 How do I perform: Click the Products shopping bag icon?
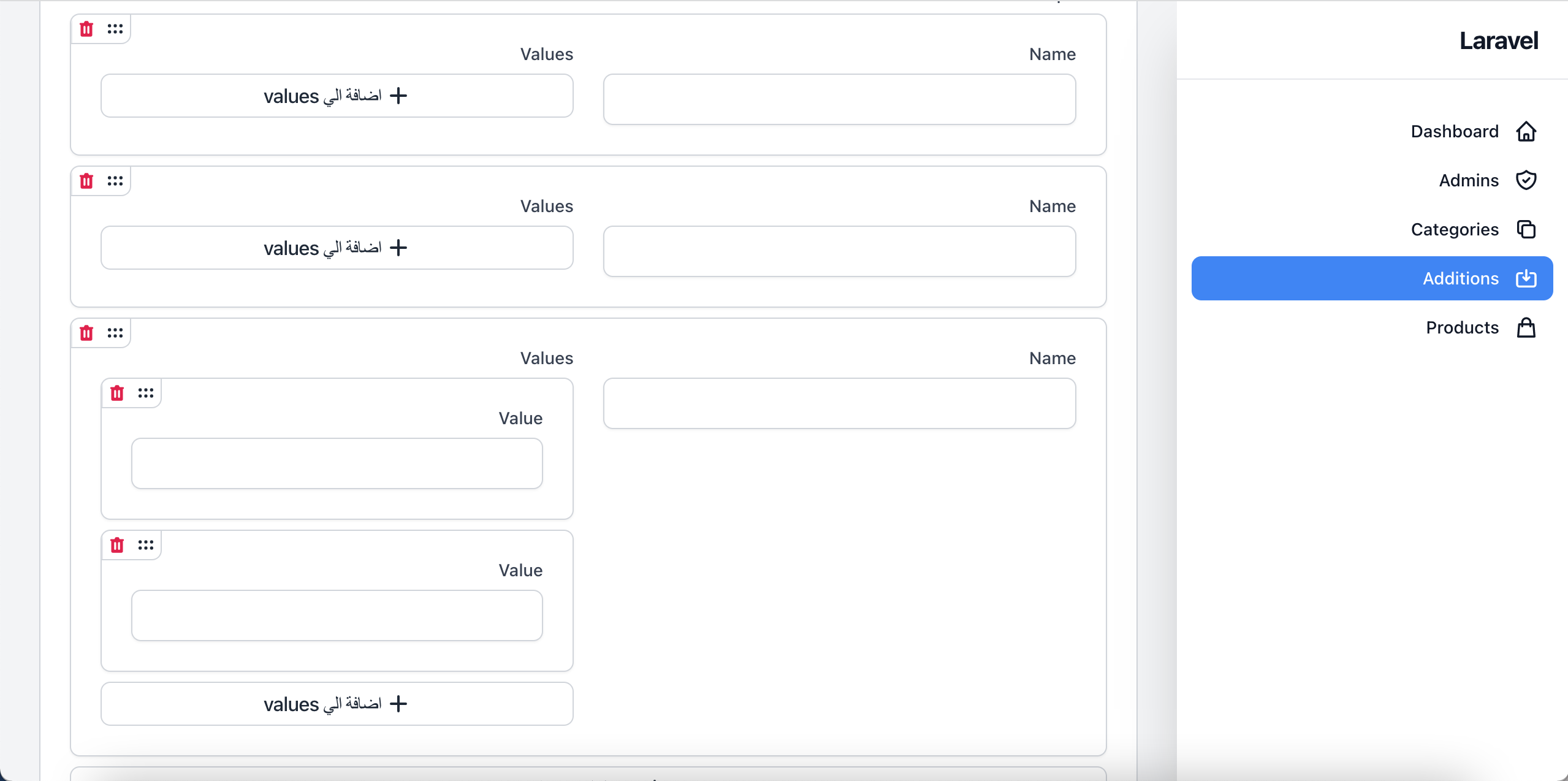tap(1526, 327)
